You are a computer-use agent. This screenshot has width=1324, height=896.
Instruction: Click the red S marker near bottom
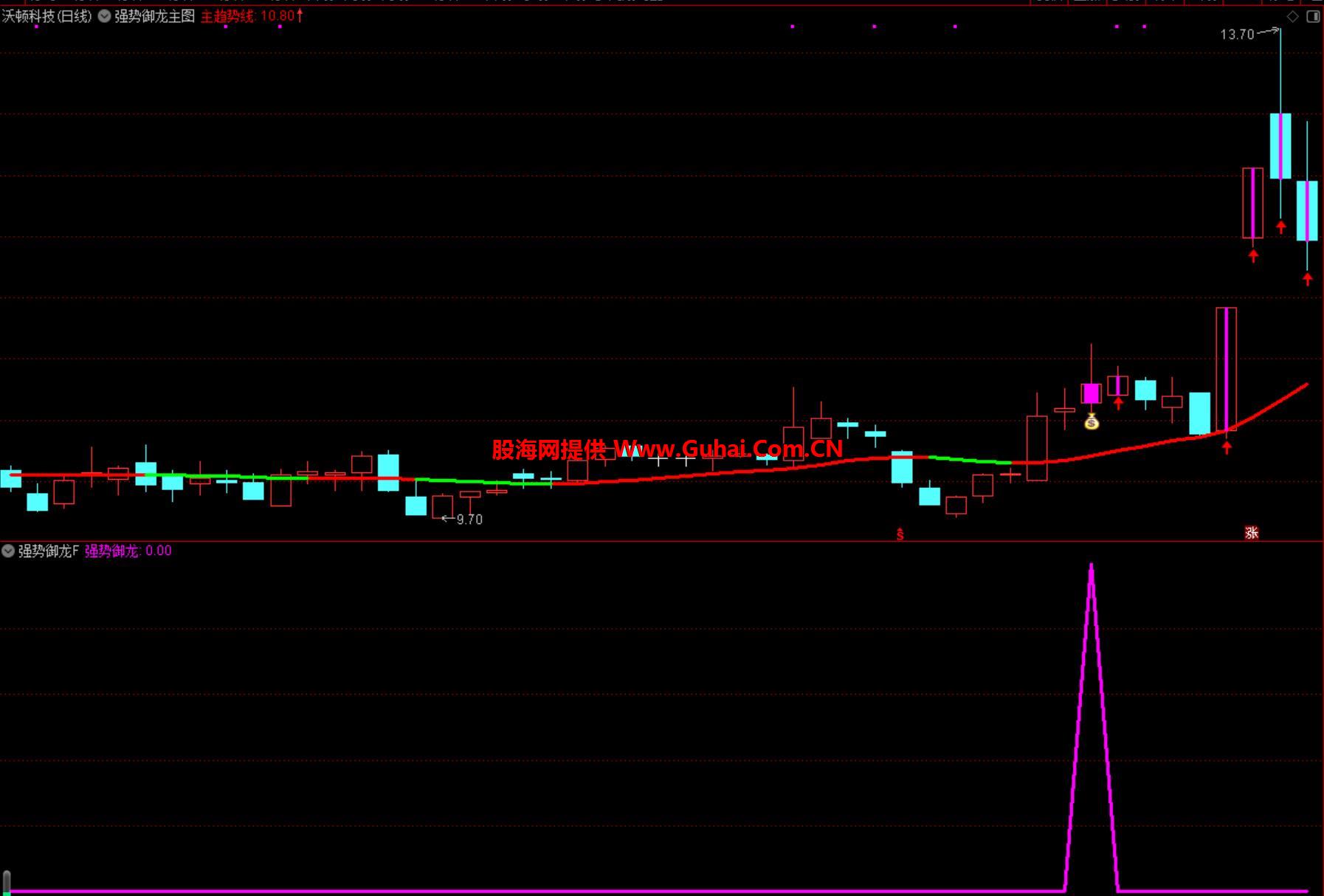[900, 534]
